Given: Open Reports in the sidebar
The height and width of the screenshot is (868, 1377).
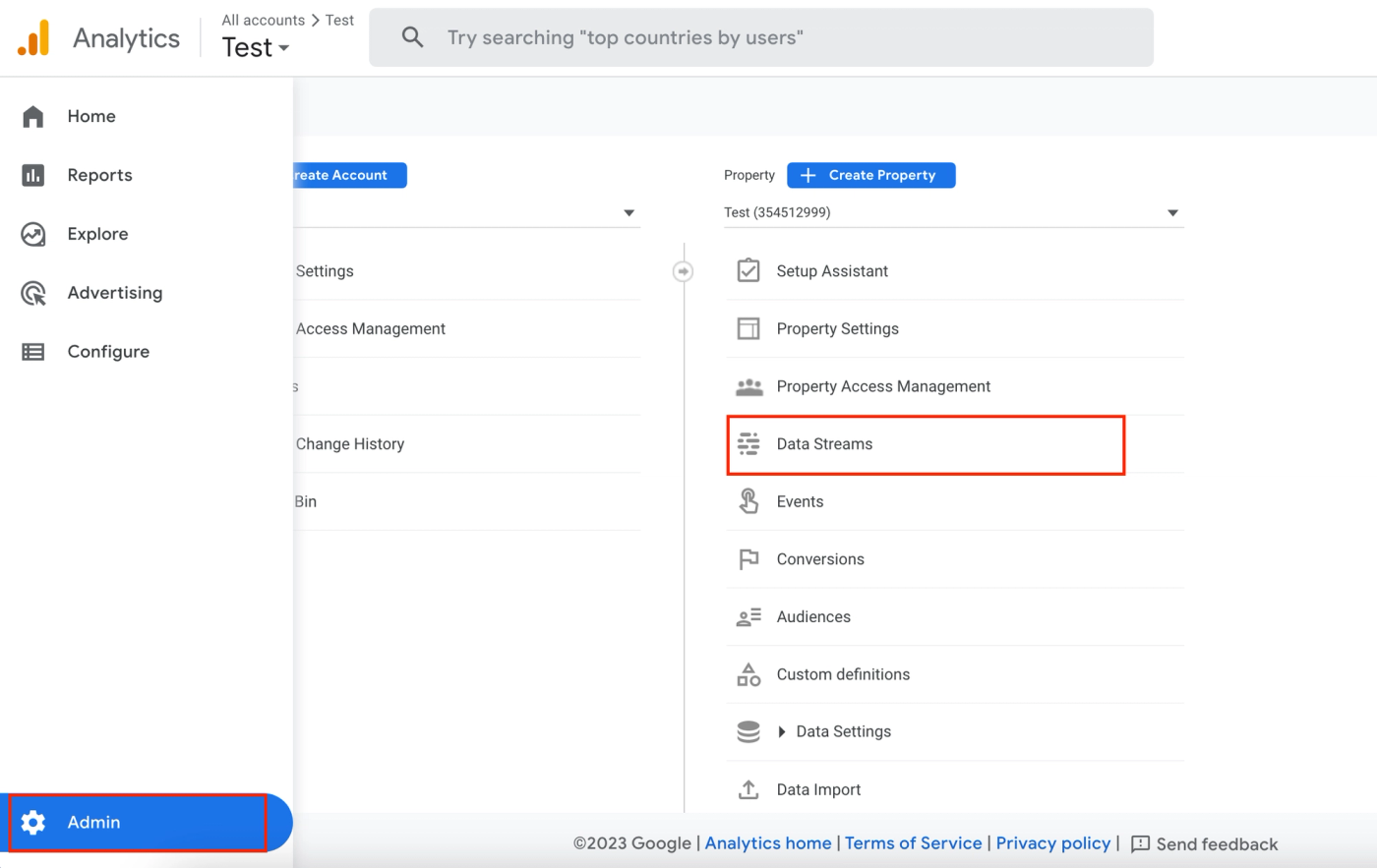Looking at the screenshot, I should coord(99,175).
